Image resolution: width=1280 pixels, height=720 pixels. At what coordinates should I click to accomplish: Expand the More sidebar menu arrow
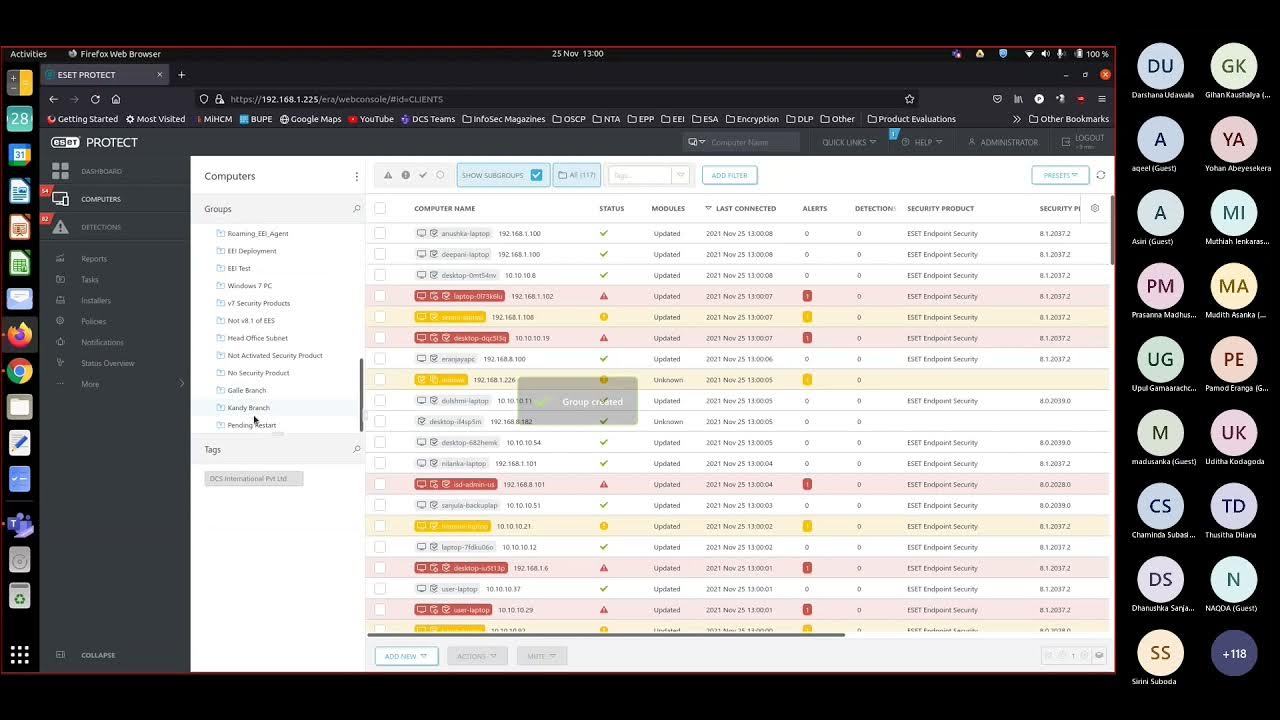[x=182, y=384]
